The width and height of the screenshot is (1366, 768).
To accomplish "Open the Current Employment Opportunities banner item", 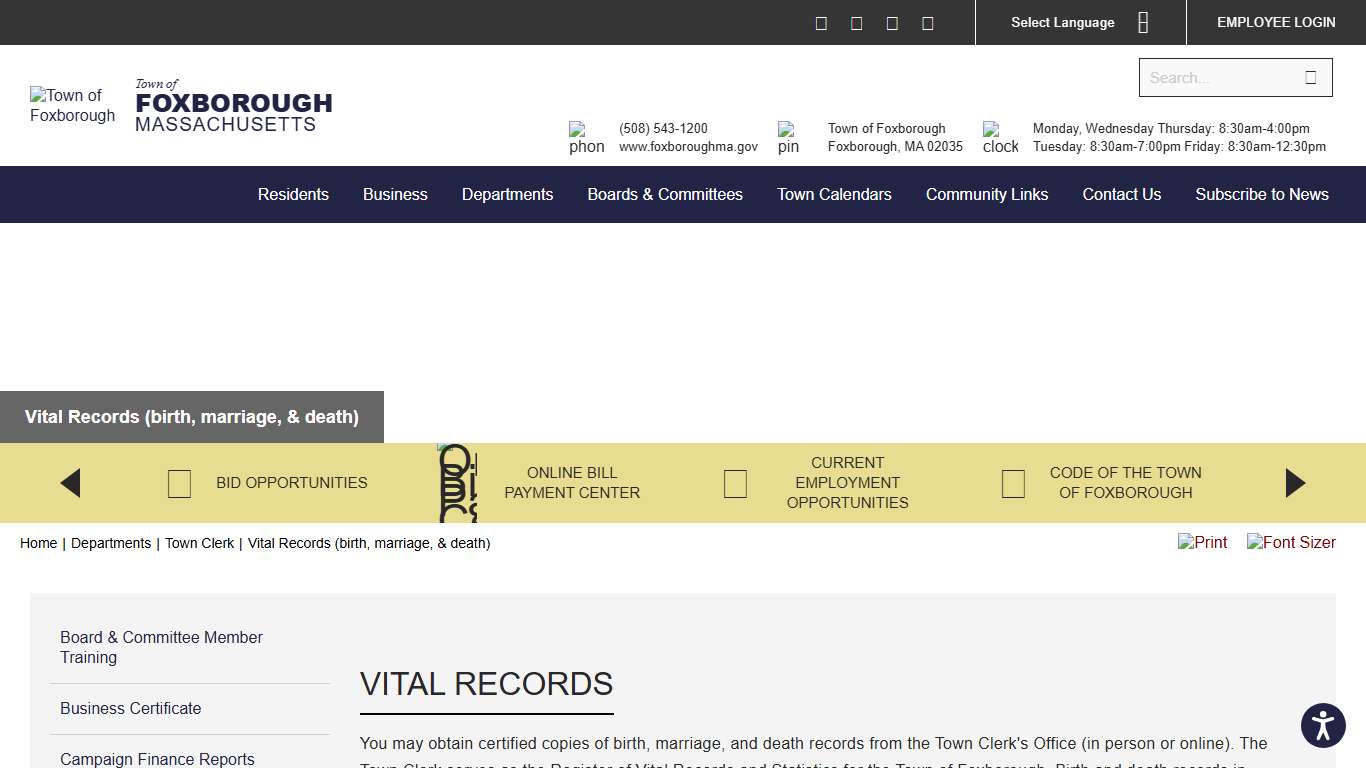I will [x=847, y=483].
